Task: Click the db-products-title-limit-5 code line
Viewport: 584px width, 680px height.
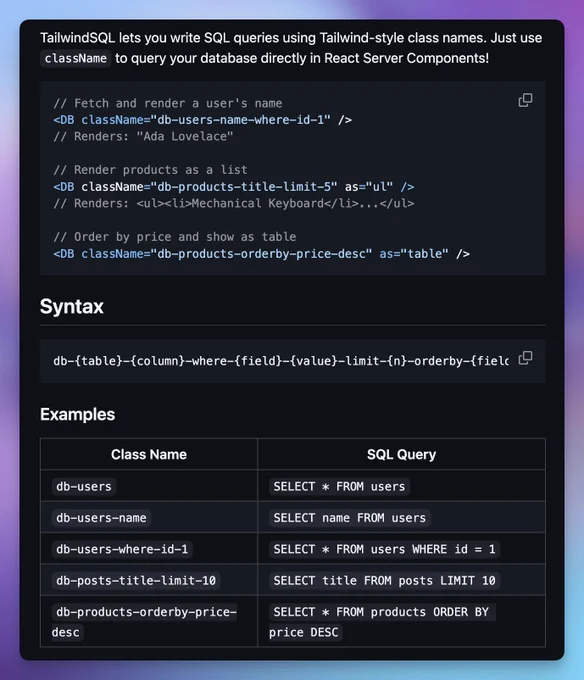Action: coord(234,187)
